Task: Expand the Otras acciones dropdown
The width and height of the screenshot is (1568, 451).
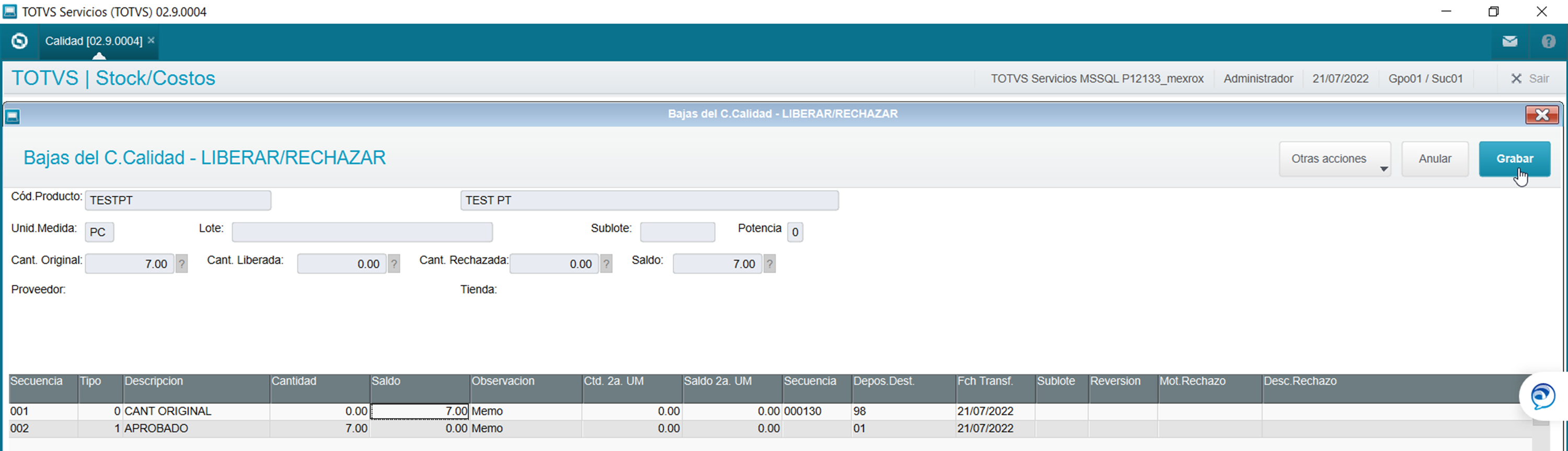Action: (x=1335, y=159)
